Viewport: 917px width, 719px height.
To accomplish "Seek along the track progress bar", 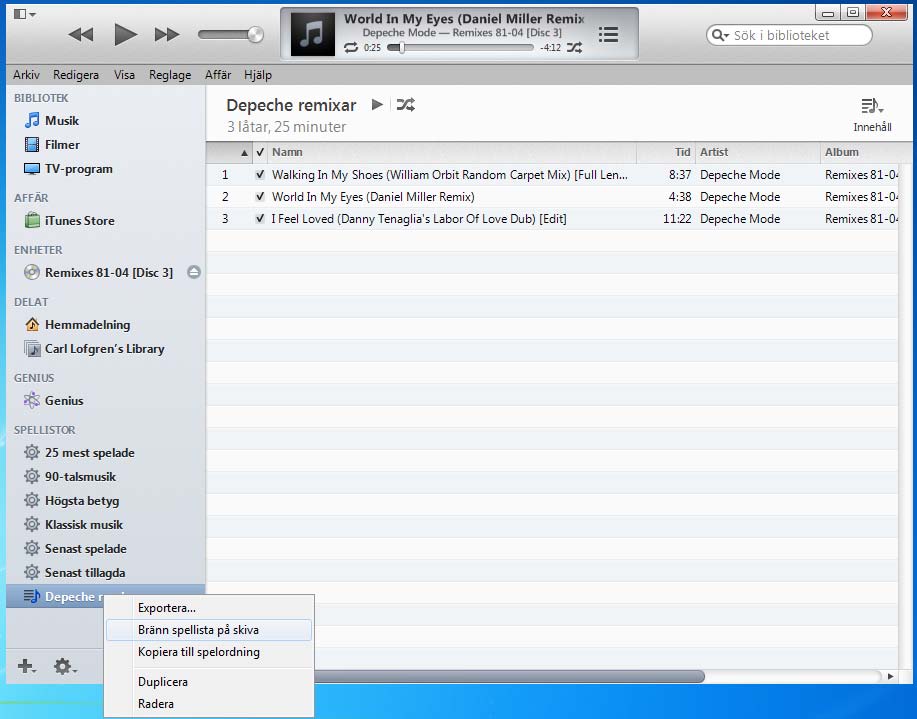I will click(460, 48).
